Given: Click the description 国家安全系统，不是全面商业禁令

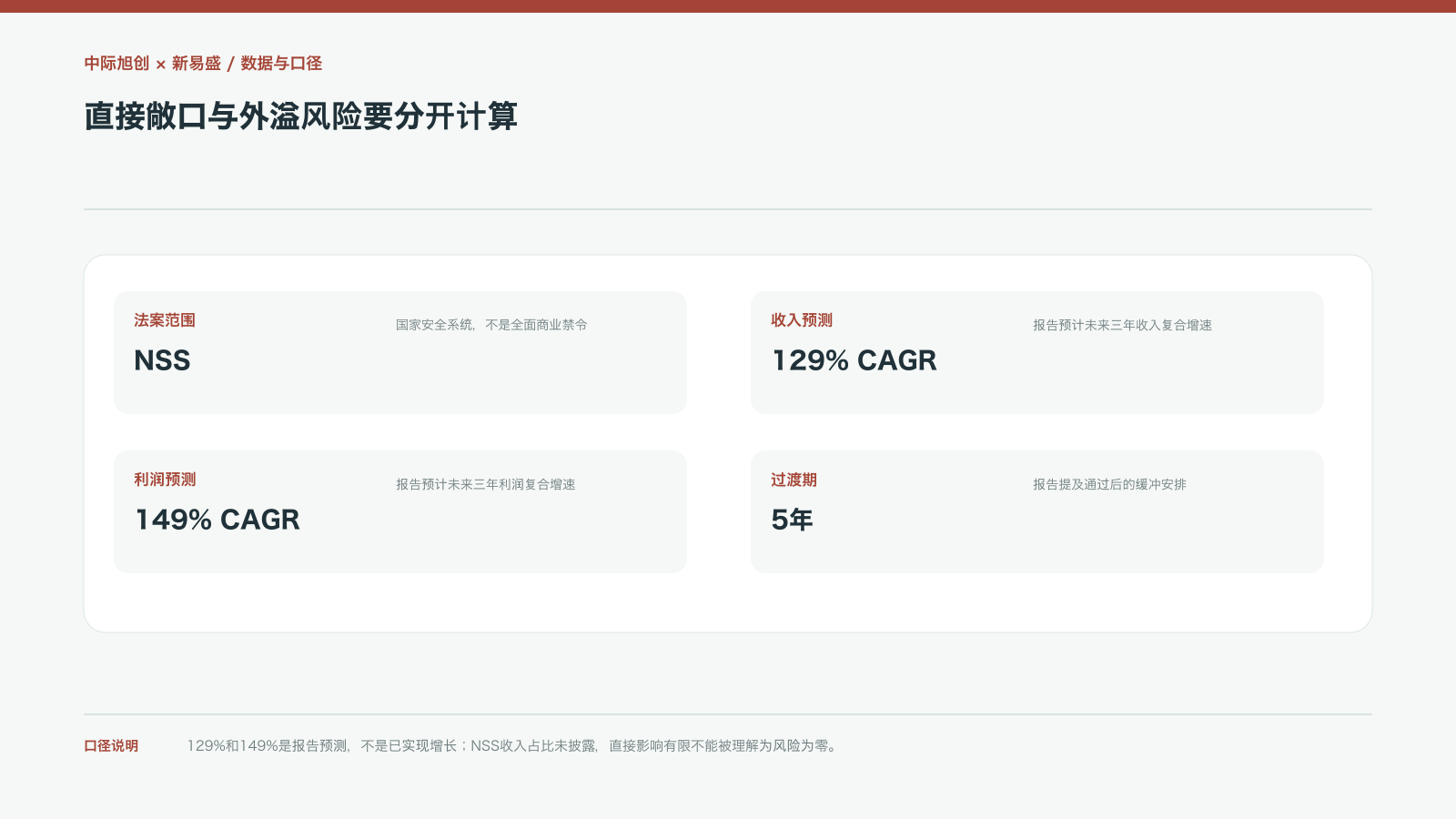Looking at the screenshot, I should click(491, 325).
